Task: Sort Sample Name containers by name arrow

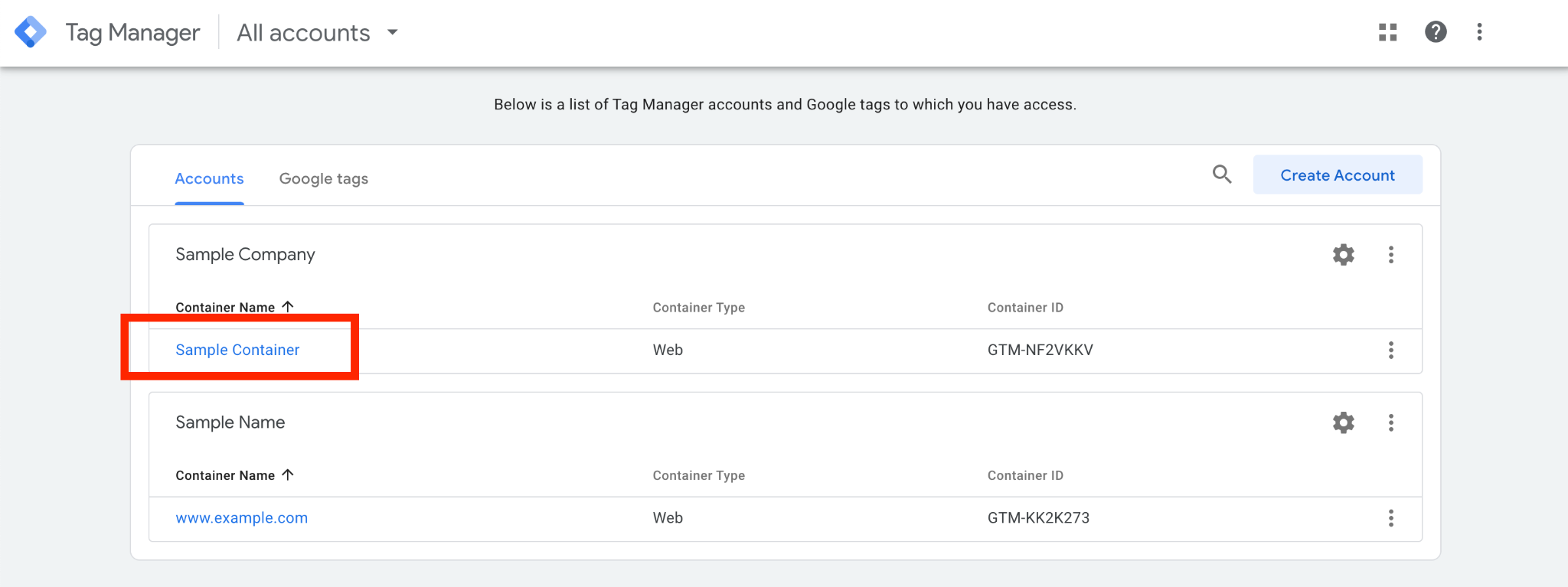Action: pos(288,474)
